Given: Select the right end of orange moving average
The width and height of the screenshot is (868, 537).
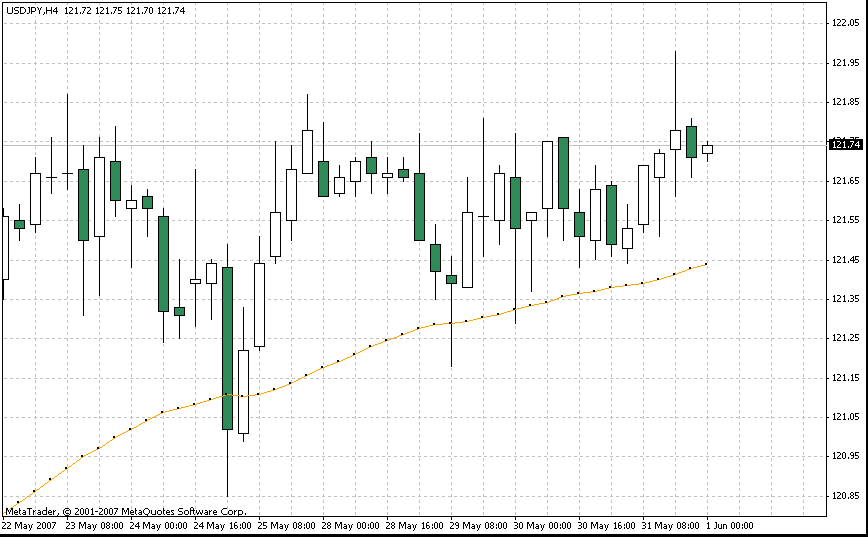Looking at the screenshot, I should (706, 264).
